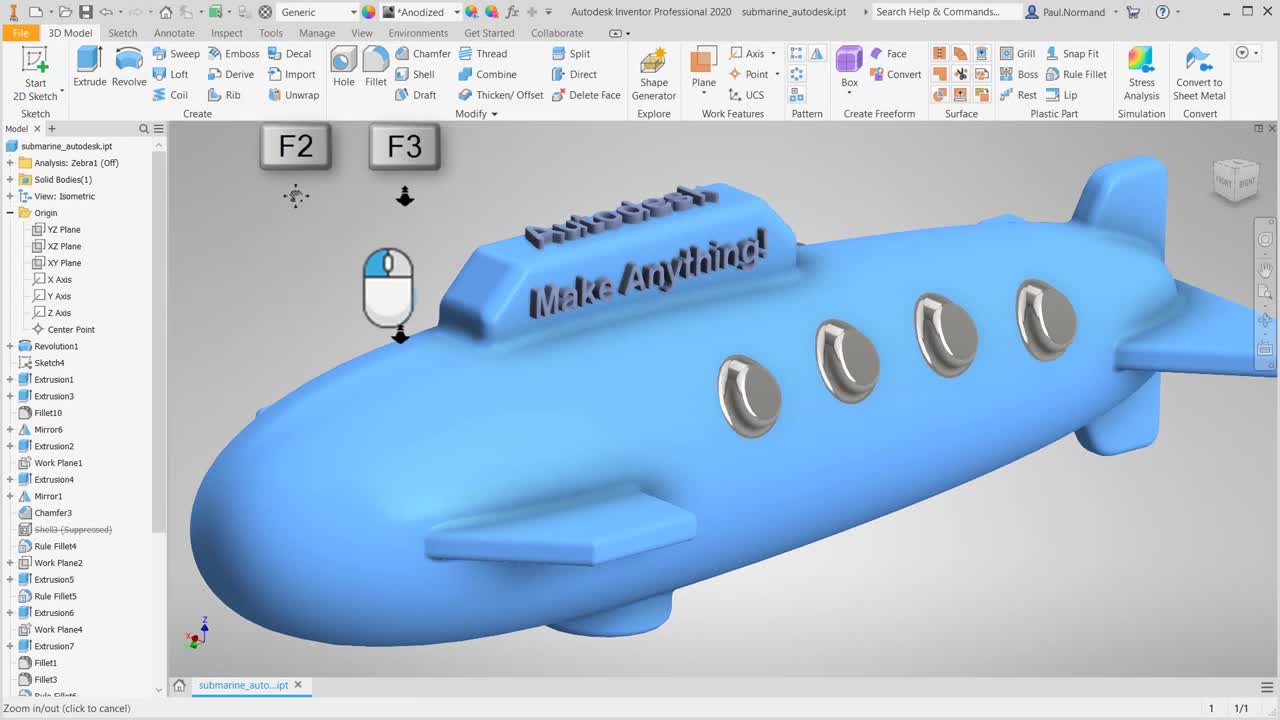Select YZ Plane in browser
This screenshot has width=1280, height=720.
tap(57, 230)
